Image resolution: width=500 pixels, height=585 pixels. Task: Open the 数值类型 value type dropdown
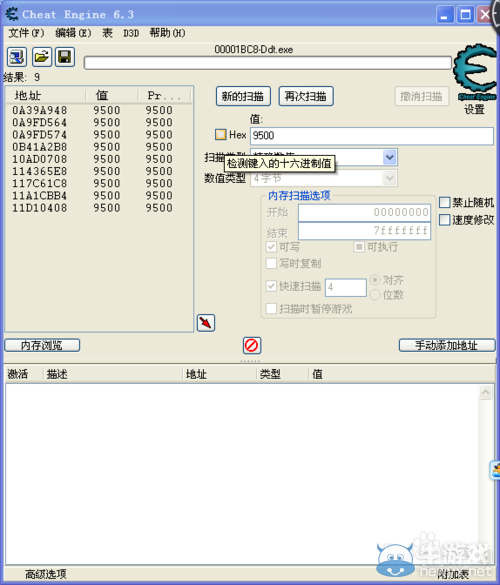pos(390,178)
